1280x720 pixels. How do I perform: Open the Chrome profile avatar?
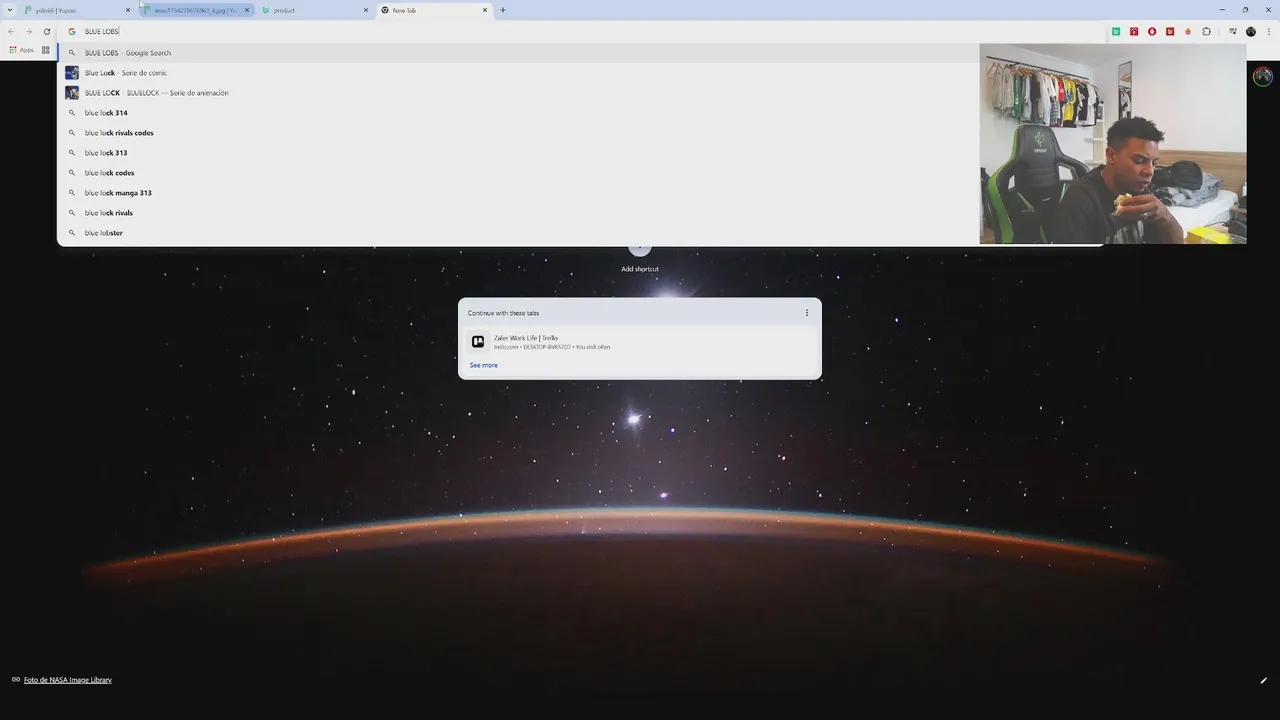1251,31
